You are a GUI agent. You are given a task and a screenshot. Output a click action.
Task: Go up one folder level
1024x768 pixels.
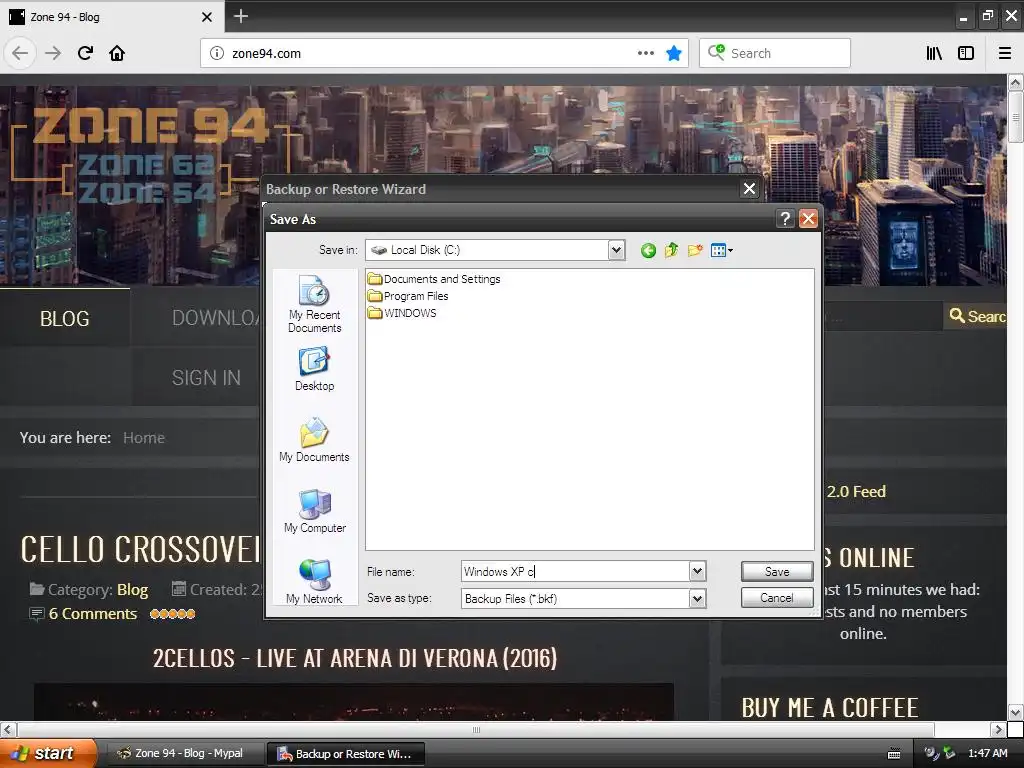coord(671,250)
